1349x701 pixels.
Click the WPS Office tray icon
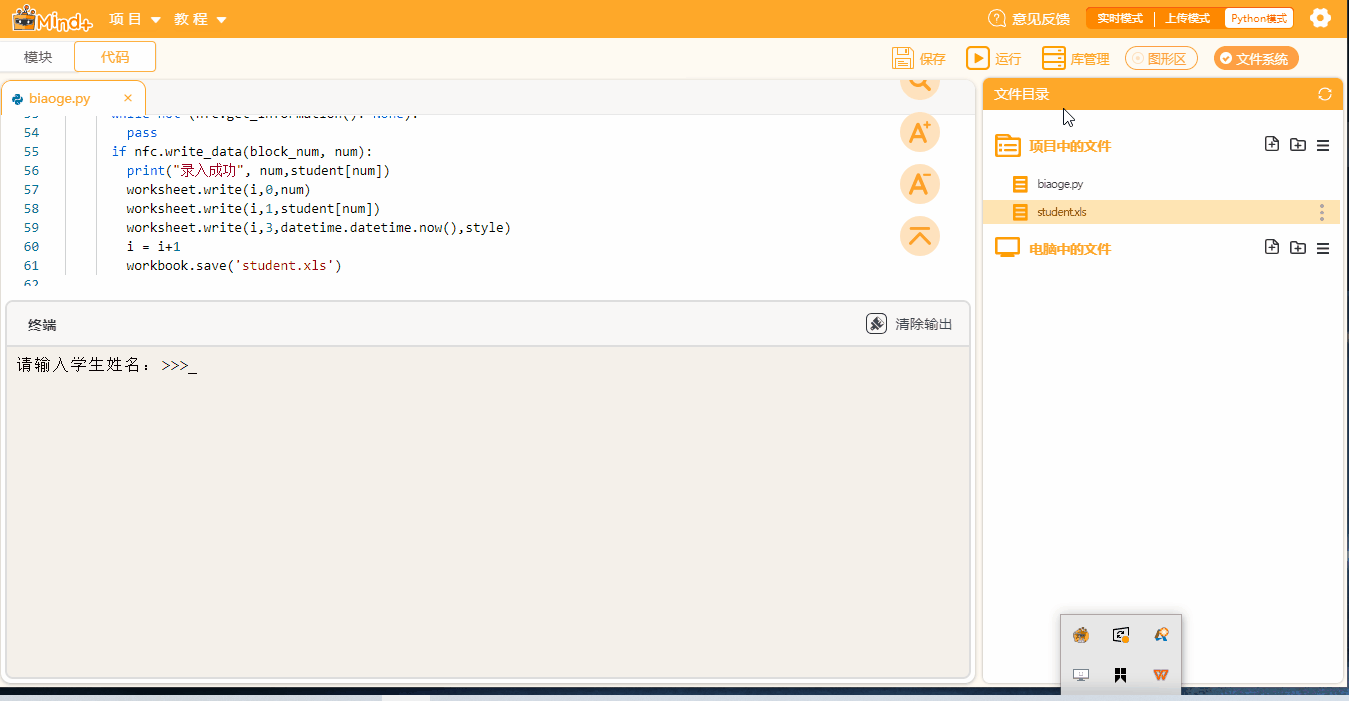click(x=1161, y=675)
